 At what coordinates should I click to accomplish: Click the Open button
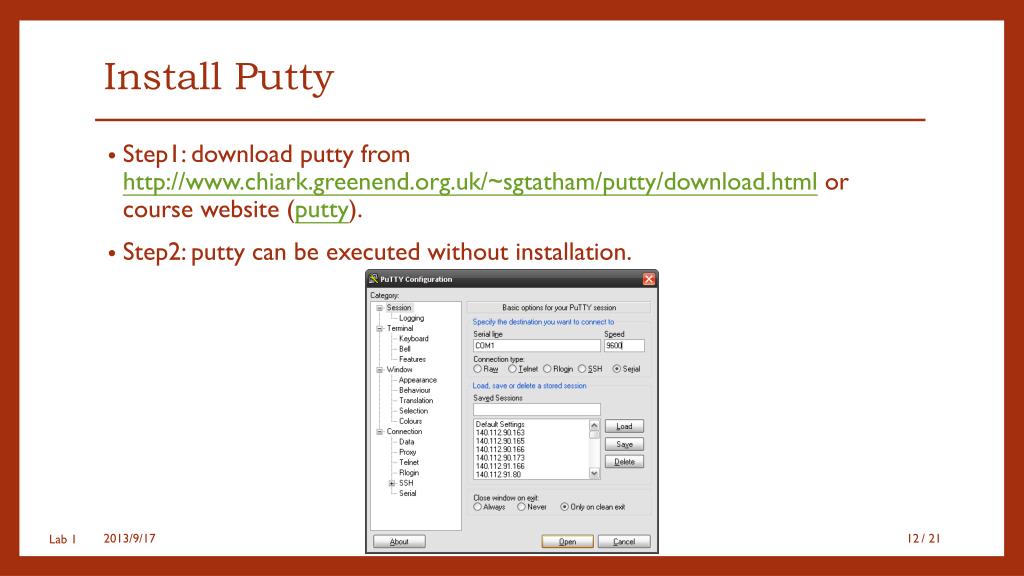pyautogui.click(x=568, y=541)
